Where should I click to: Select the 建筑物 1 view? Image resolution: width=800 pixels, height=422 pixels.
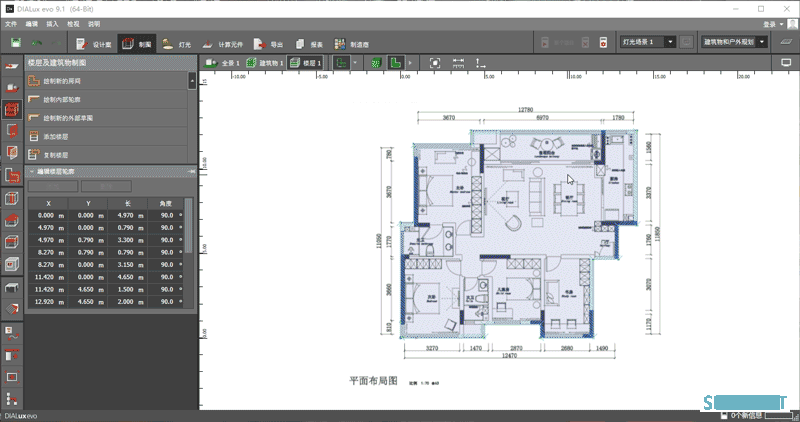click(x=264, y=63)
